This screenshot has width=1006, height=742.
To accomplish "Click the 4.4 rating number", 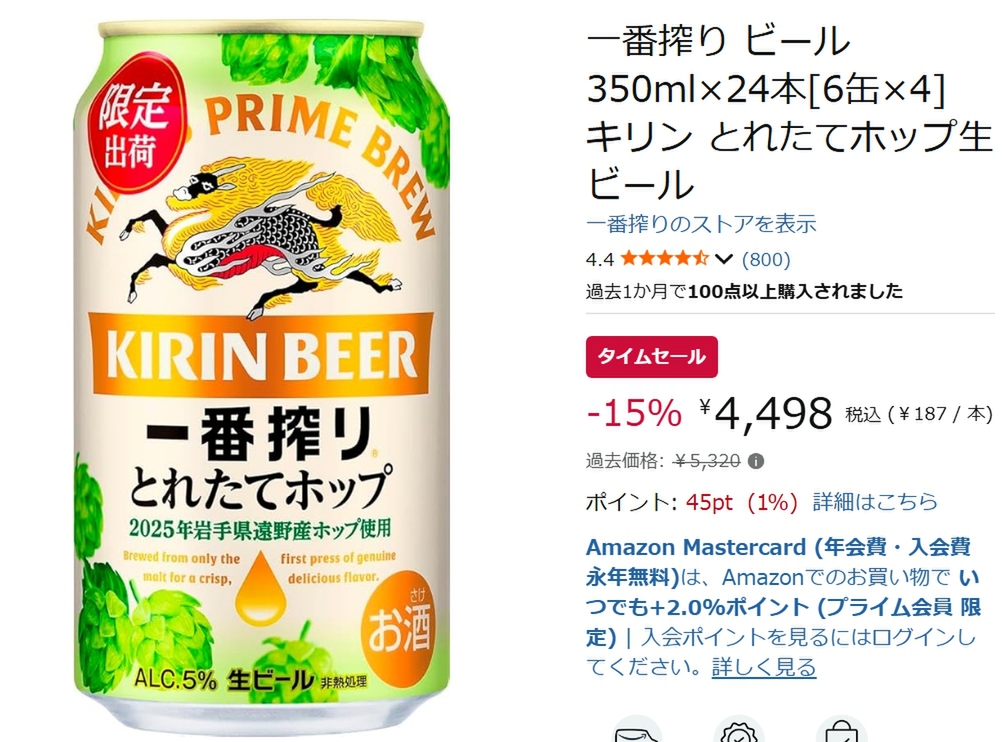I will pos(599,260).
